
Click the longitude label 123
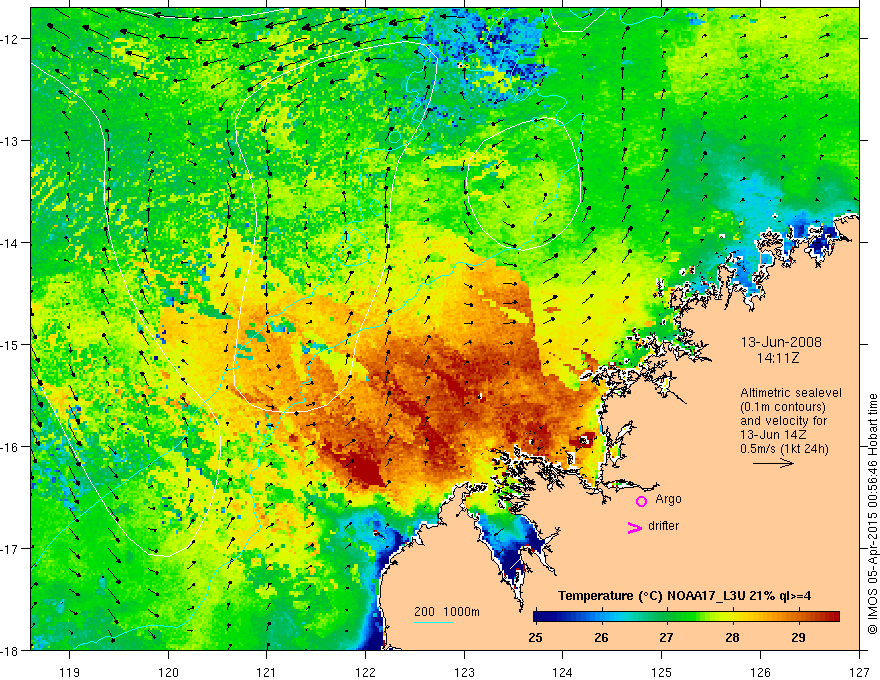[464, 672]
